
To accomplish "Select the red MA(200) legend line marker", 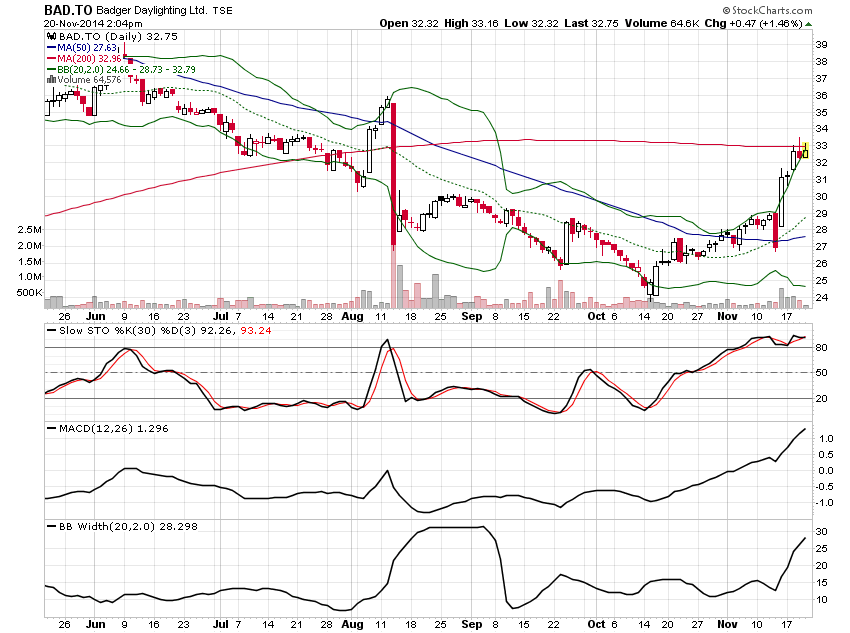I will 51,59.
